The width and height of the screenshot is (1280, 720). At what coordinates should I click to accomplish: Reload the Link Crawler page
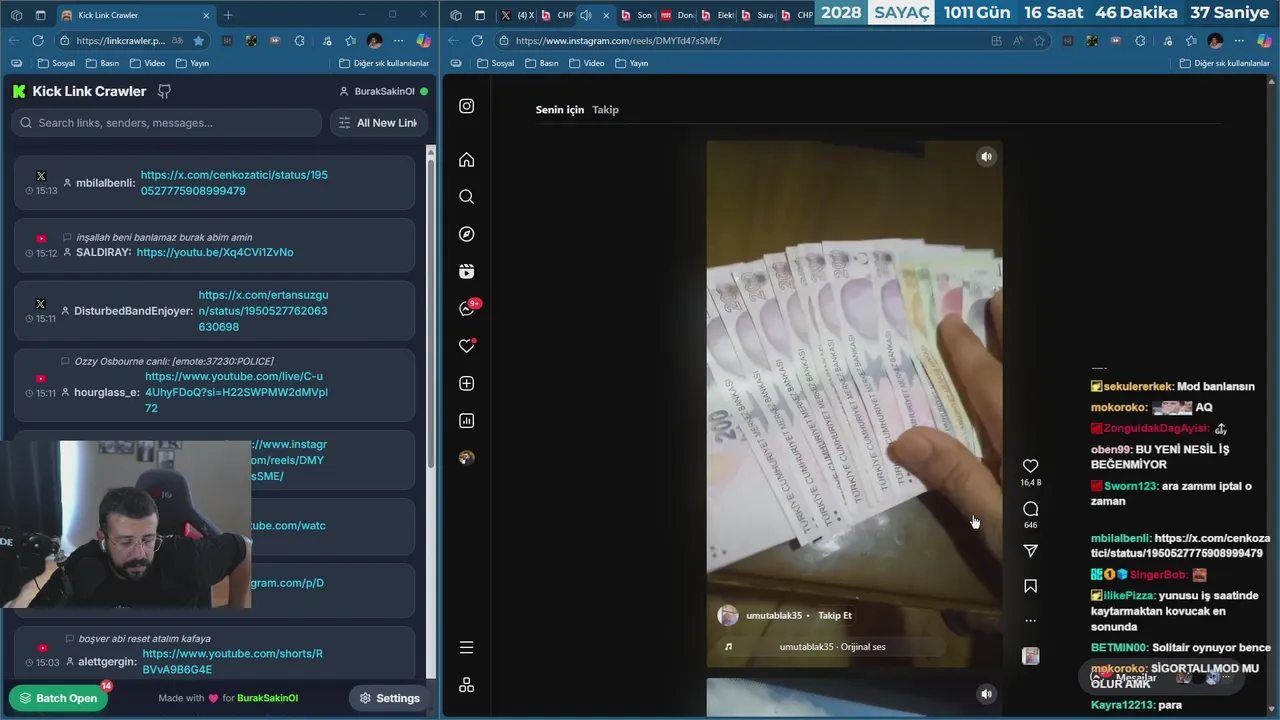click(37, 41)
